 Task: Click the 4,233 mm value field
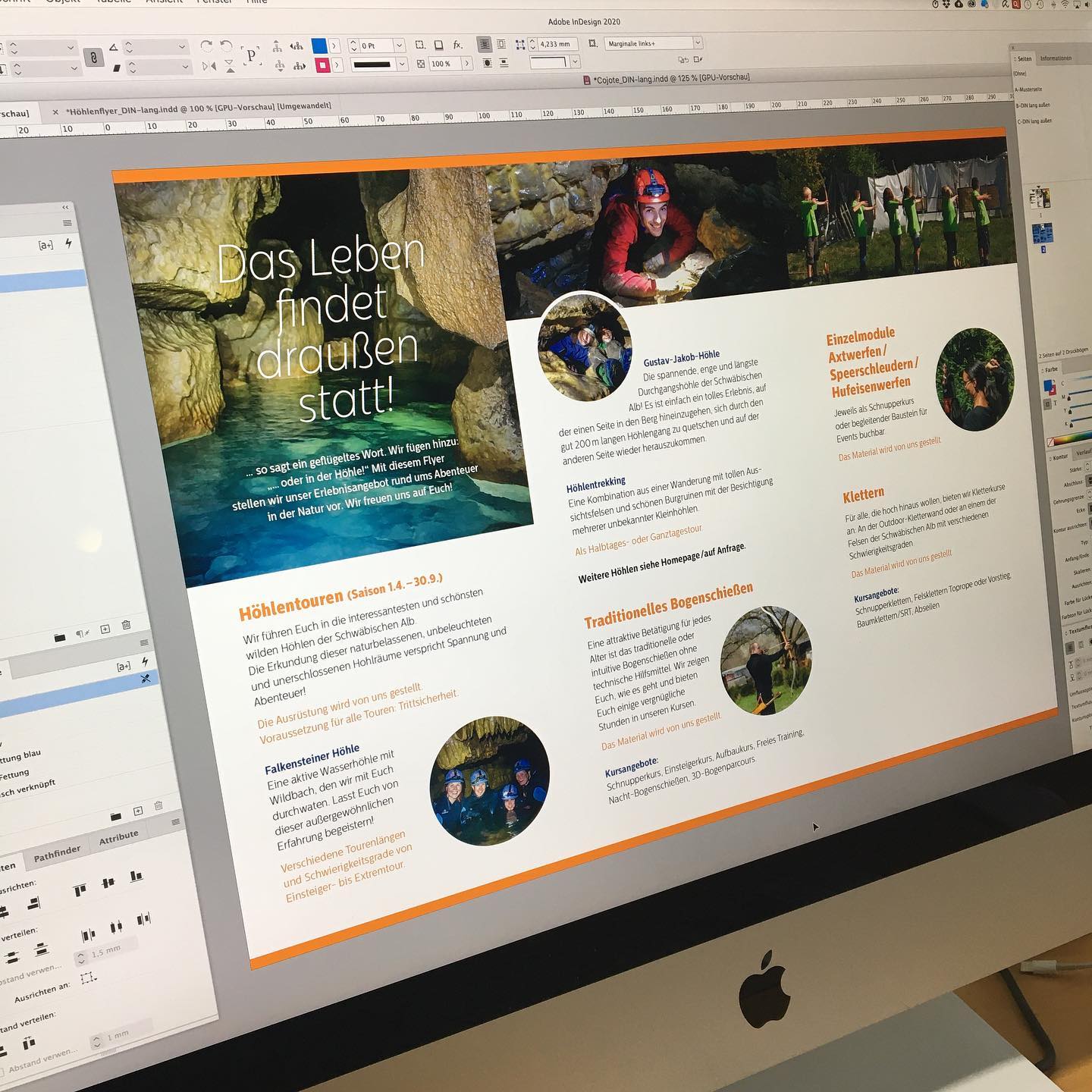tap(557, 44)
